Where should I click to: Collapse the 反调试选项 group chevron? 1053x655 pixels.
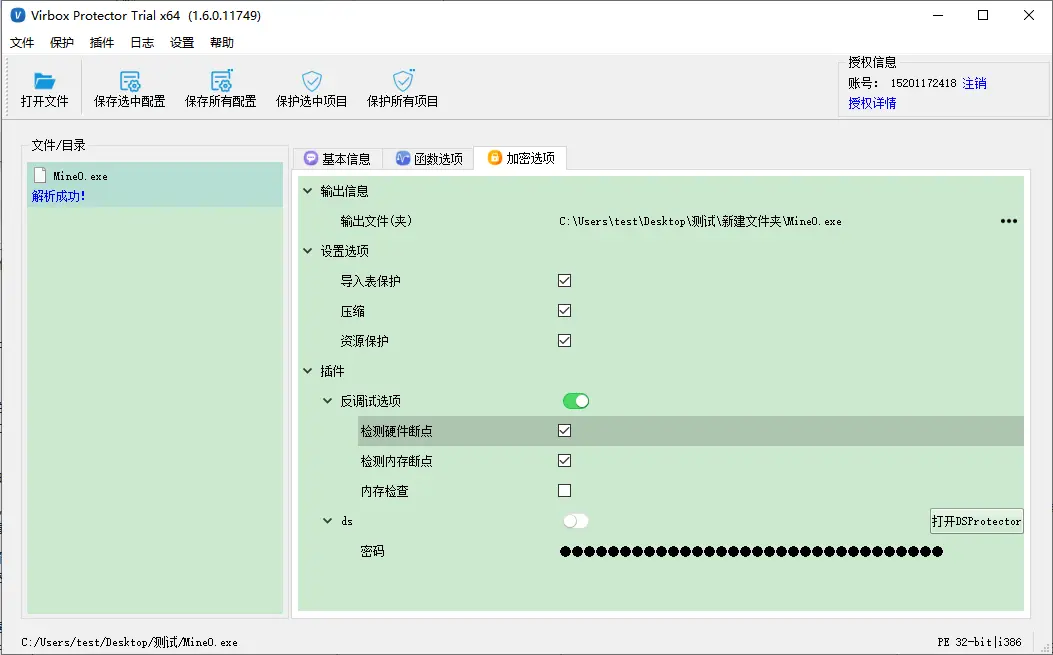coord(328,400)
